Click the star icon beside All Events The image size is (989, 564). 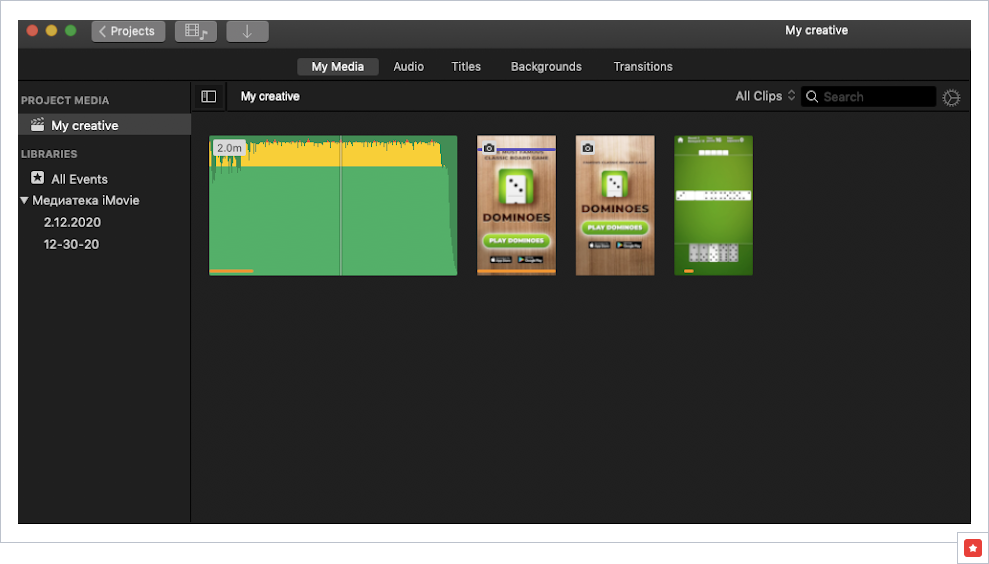pos(38,179)
